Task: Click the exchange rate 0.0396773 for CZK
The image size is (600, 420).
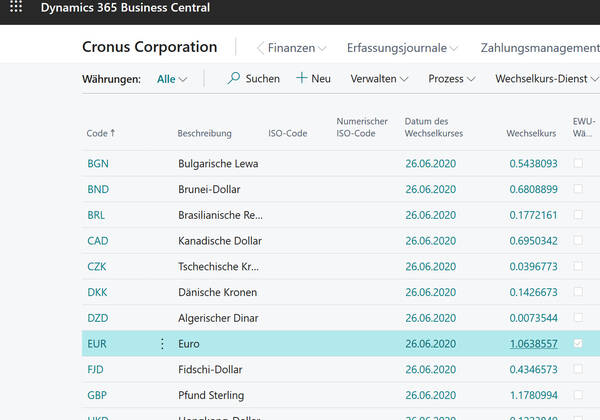Action: tap(533, 267)
